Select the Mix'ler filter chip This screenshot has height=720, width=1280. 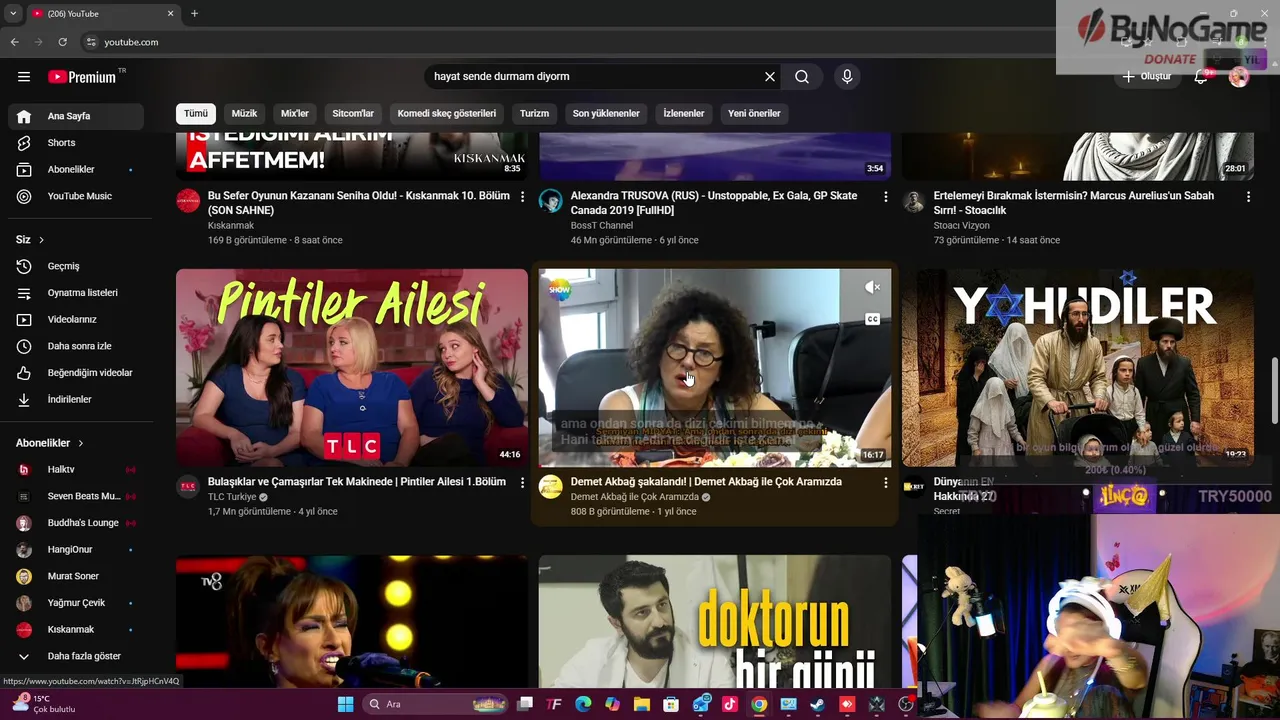(x=295, y=113)
